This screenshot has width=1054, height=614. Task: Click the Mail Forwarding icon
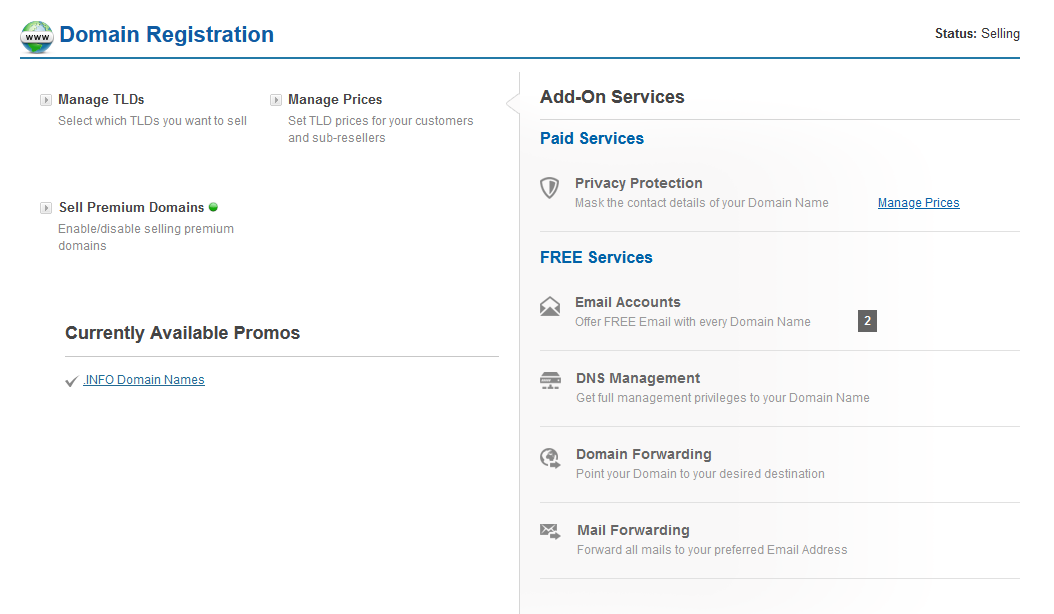[550, 533]
